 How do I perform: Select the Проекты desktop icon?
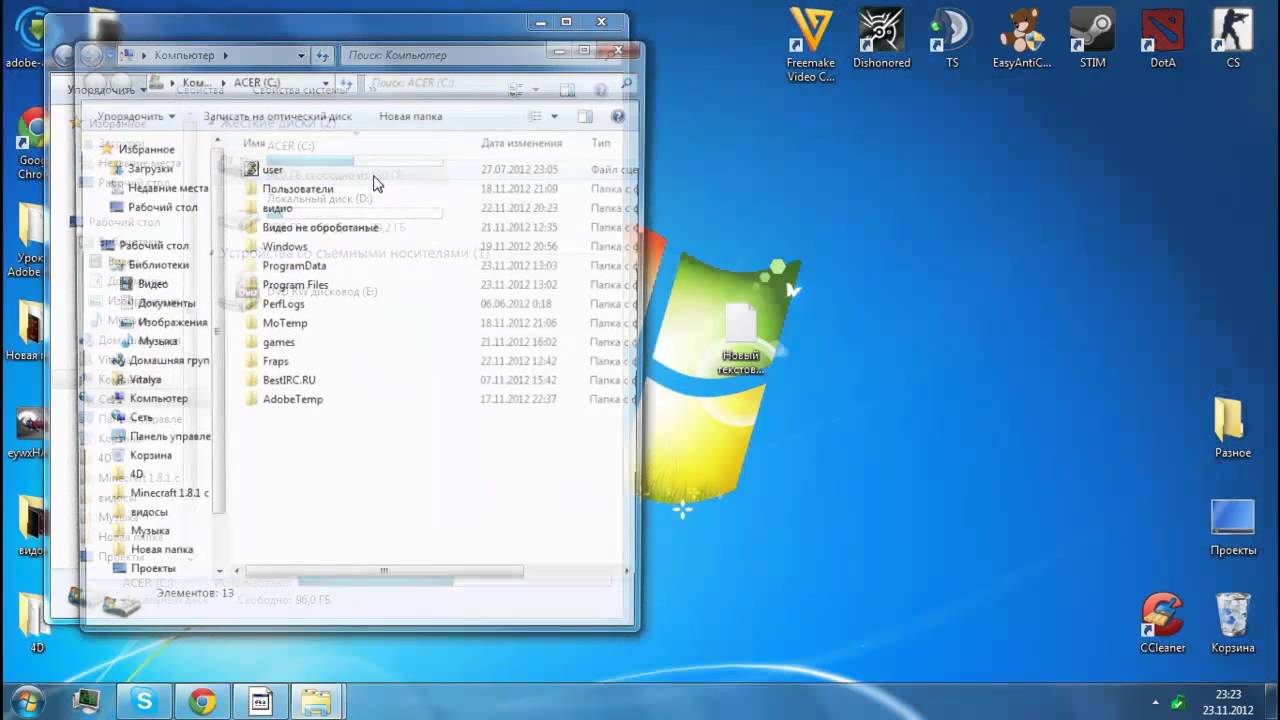1233,527
